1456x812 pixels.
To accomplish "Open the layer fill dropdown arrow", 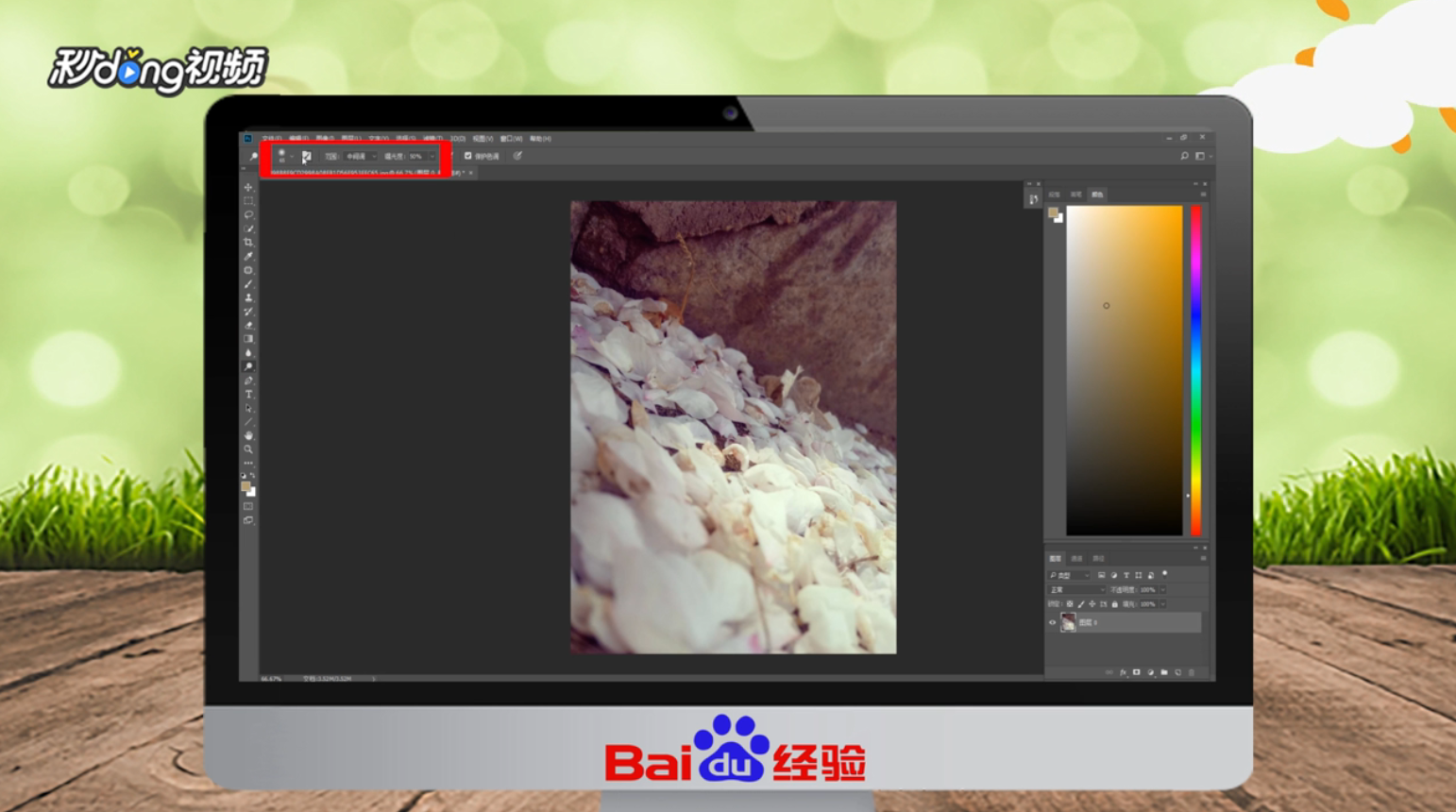I will (1162, 604).
